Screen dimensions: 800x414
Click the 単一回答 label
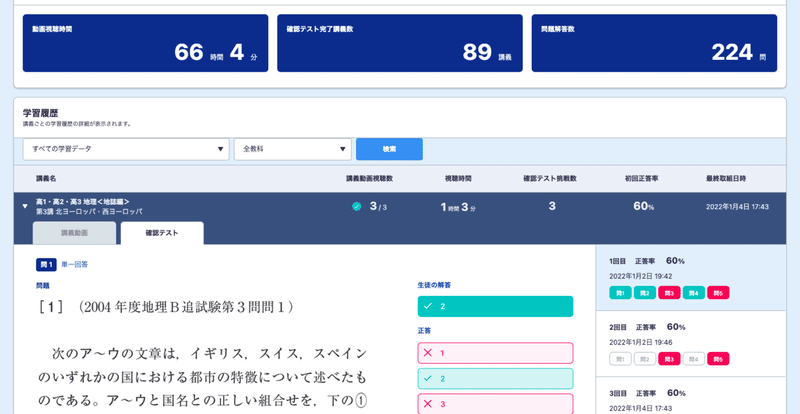click(74, 264)
